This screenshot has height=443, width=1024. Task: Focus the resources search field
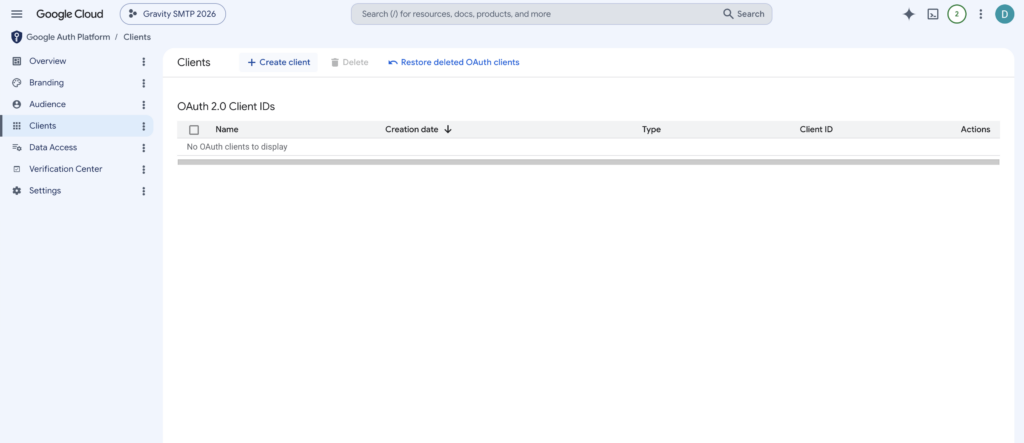[536, 14]
